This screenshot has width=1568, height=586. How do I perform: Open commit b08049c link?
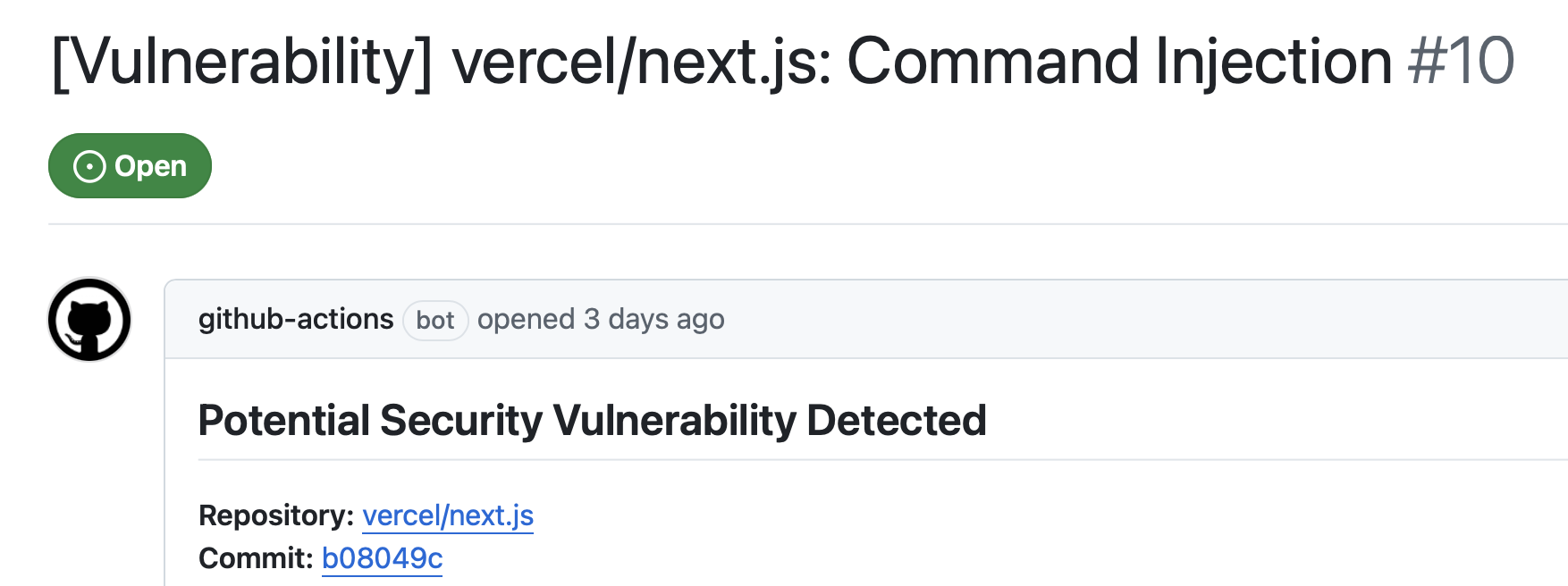pos(382,558)
